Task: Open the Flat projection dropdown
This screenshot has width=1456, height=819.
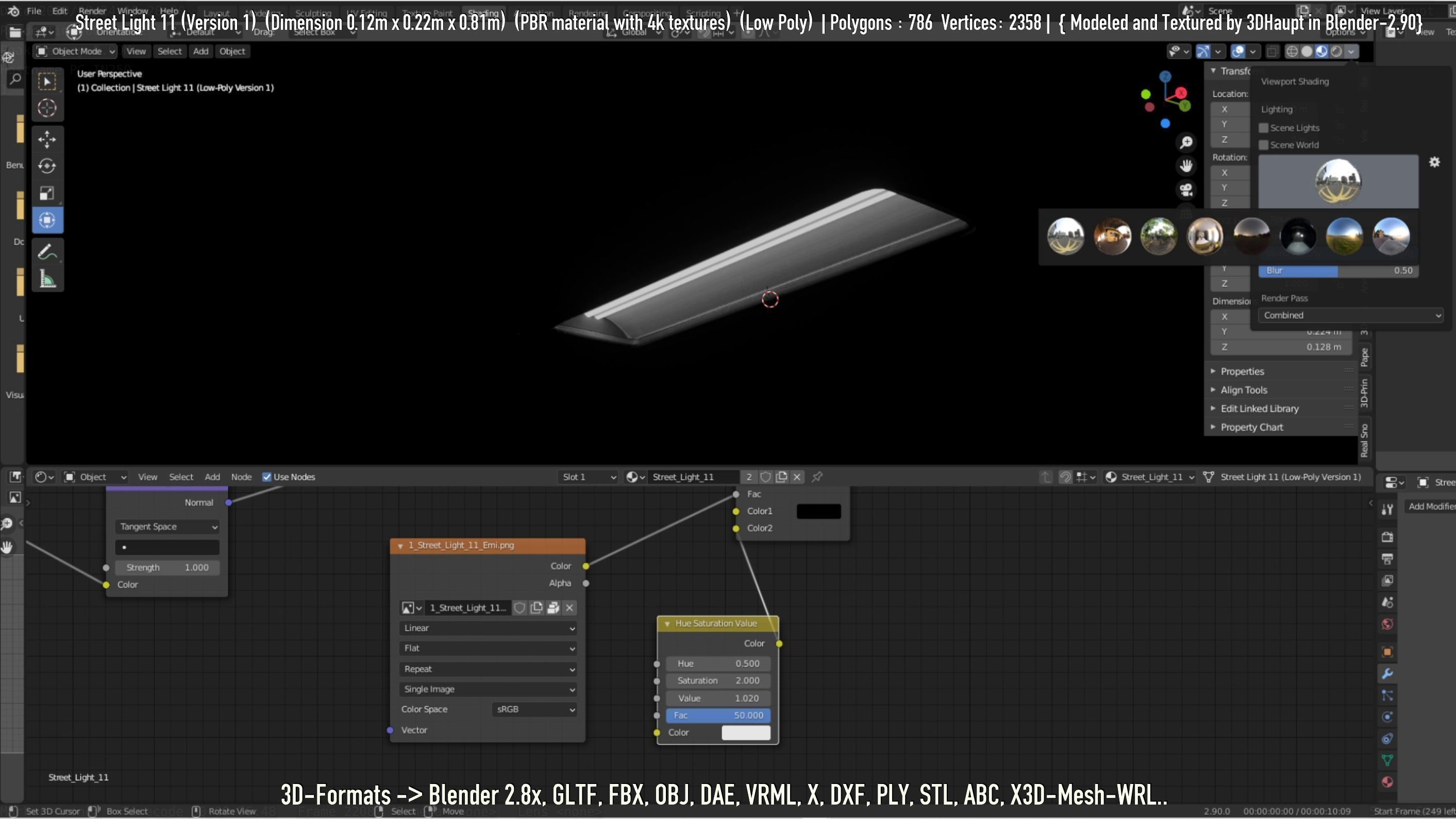Action: (488, 649)
